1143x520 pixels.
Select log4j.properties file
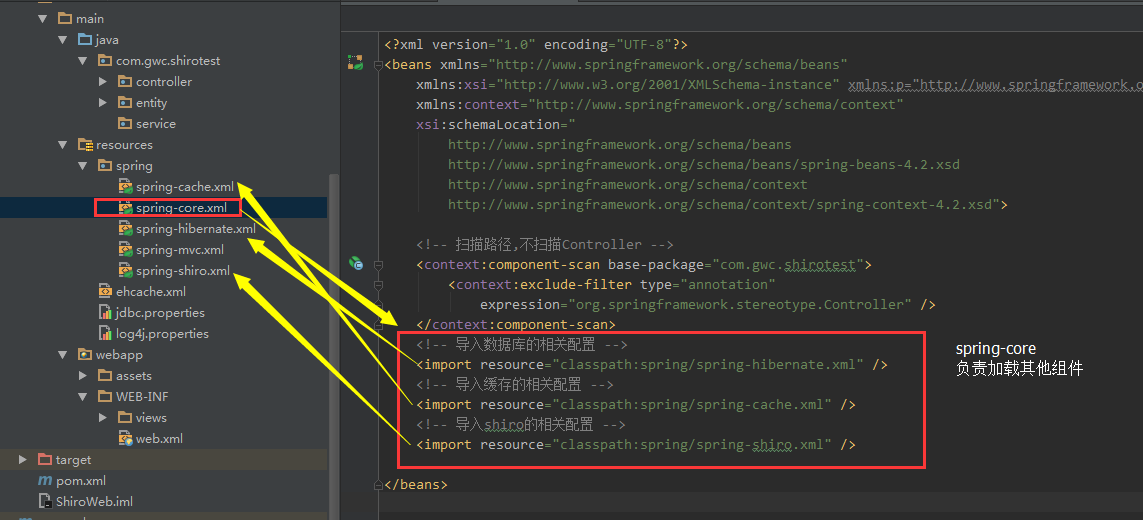(162, 334)
